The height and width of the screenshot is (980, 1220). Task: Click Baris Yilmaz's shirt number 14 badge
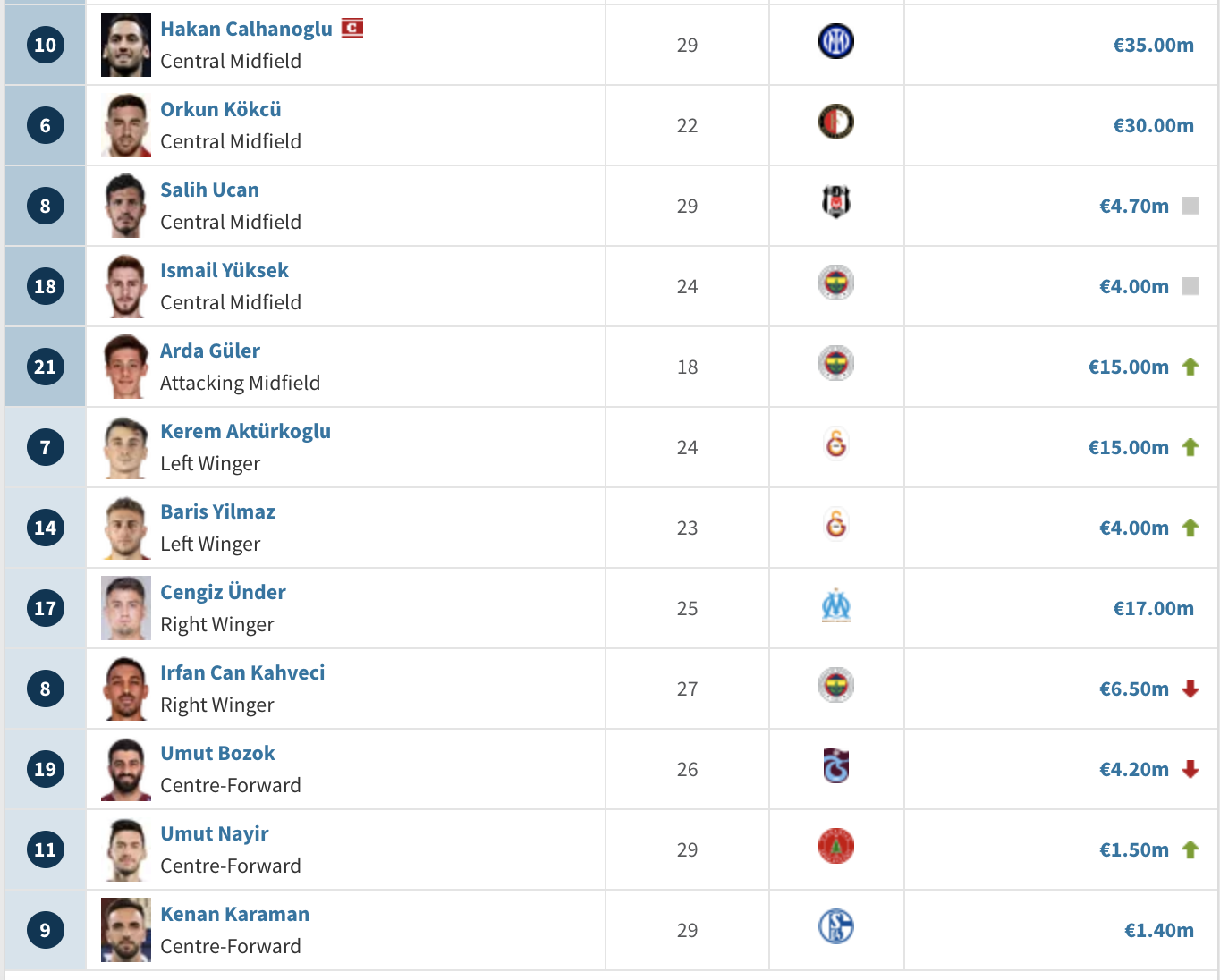click(x=45, y=528)
